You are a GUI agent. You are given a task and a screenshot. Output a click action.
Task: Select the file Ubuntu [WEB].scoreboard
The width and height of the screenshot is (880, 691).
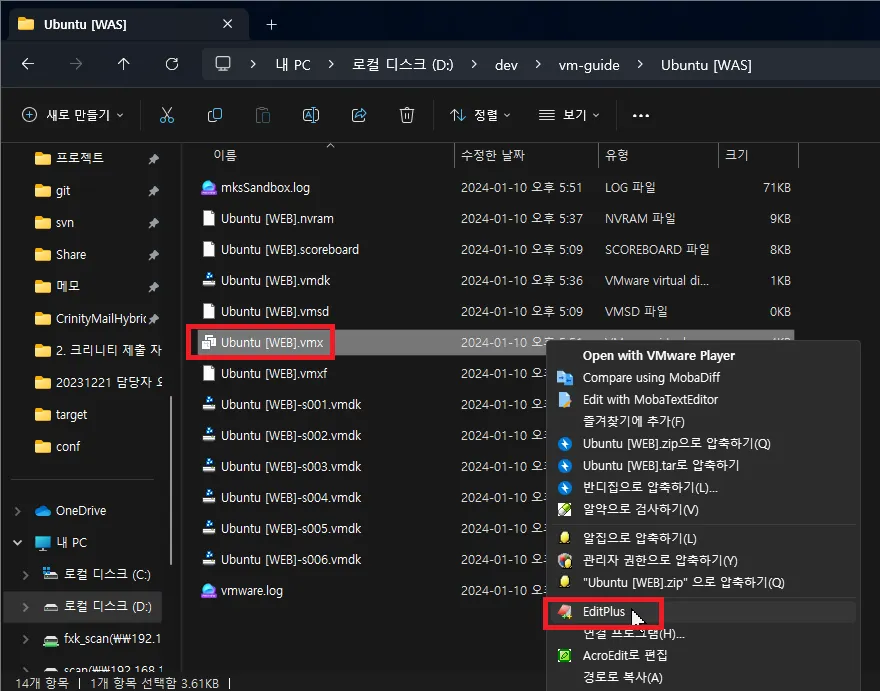tap(290, 249)
